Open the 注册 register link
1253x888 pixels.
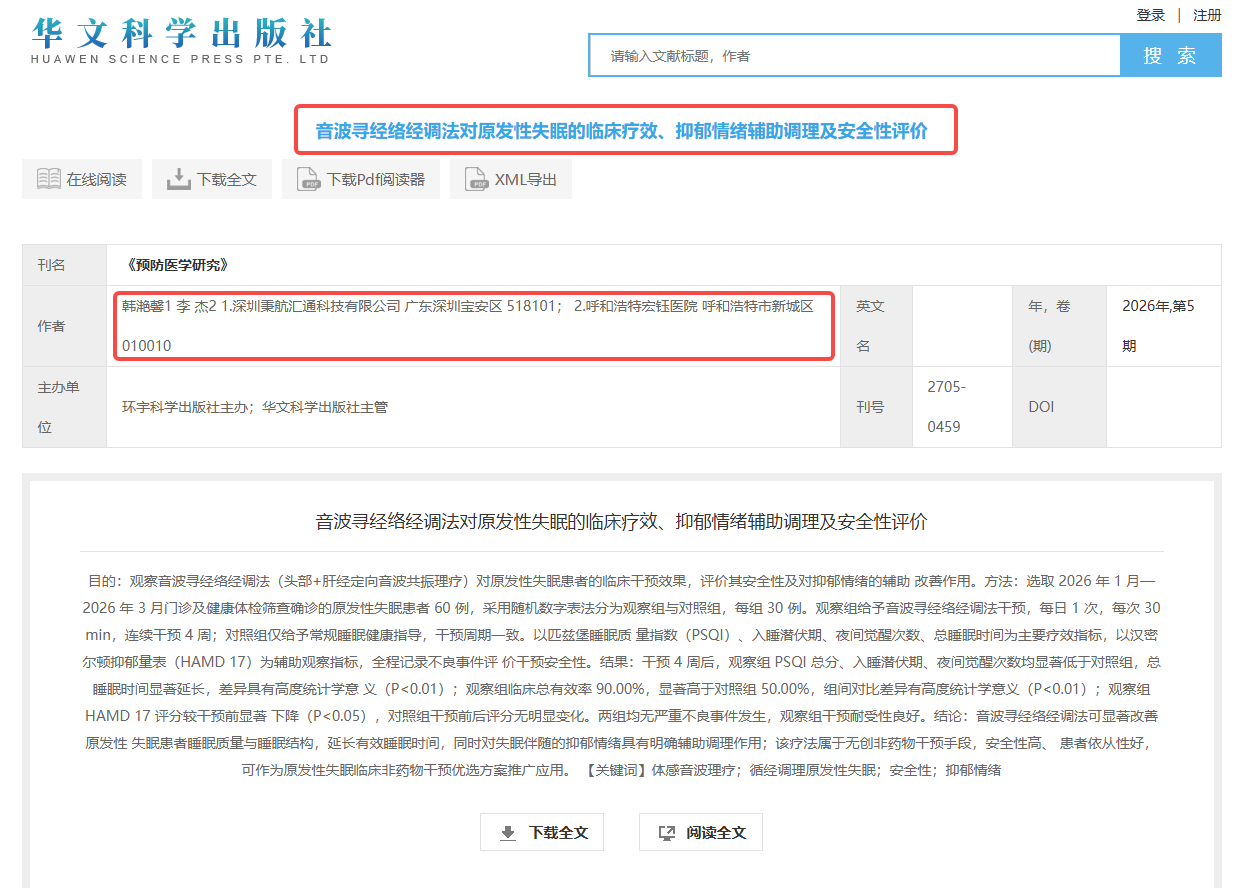pyautogui.click(x=1207, y=15)
